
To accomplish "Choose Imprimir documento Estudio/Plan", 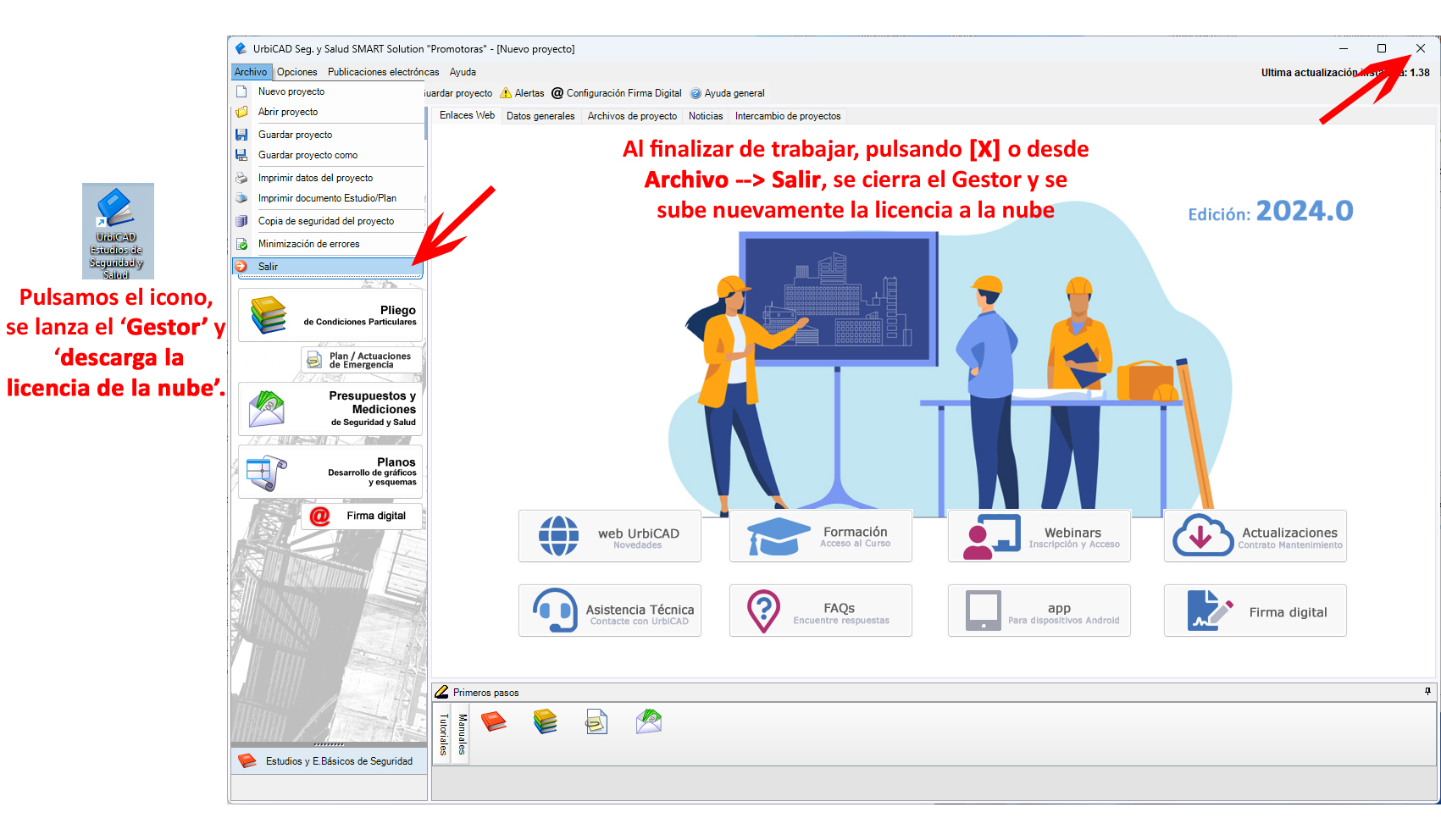I will (x=329, y=198).
